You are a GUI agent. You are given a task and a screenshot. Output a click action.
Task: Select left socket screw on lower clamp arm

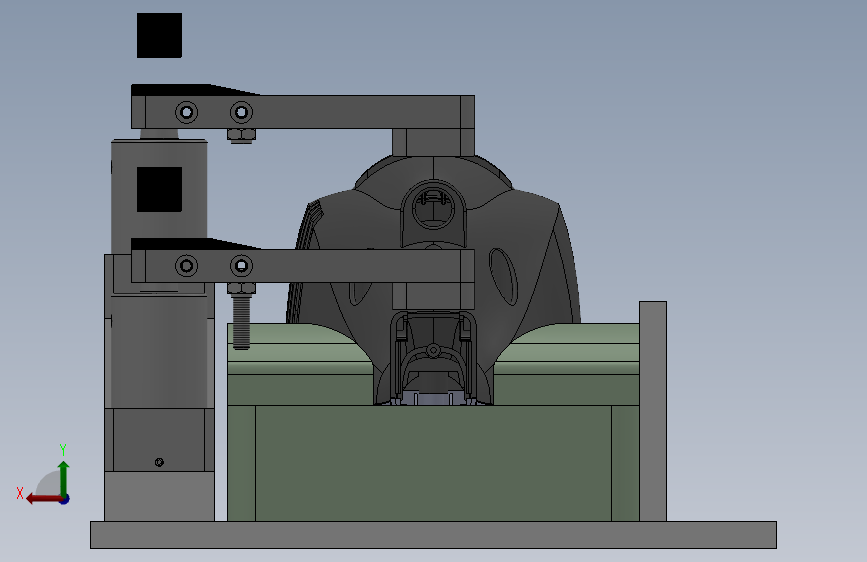point(186,266)
